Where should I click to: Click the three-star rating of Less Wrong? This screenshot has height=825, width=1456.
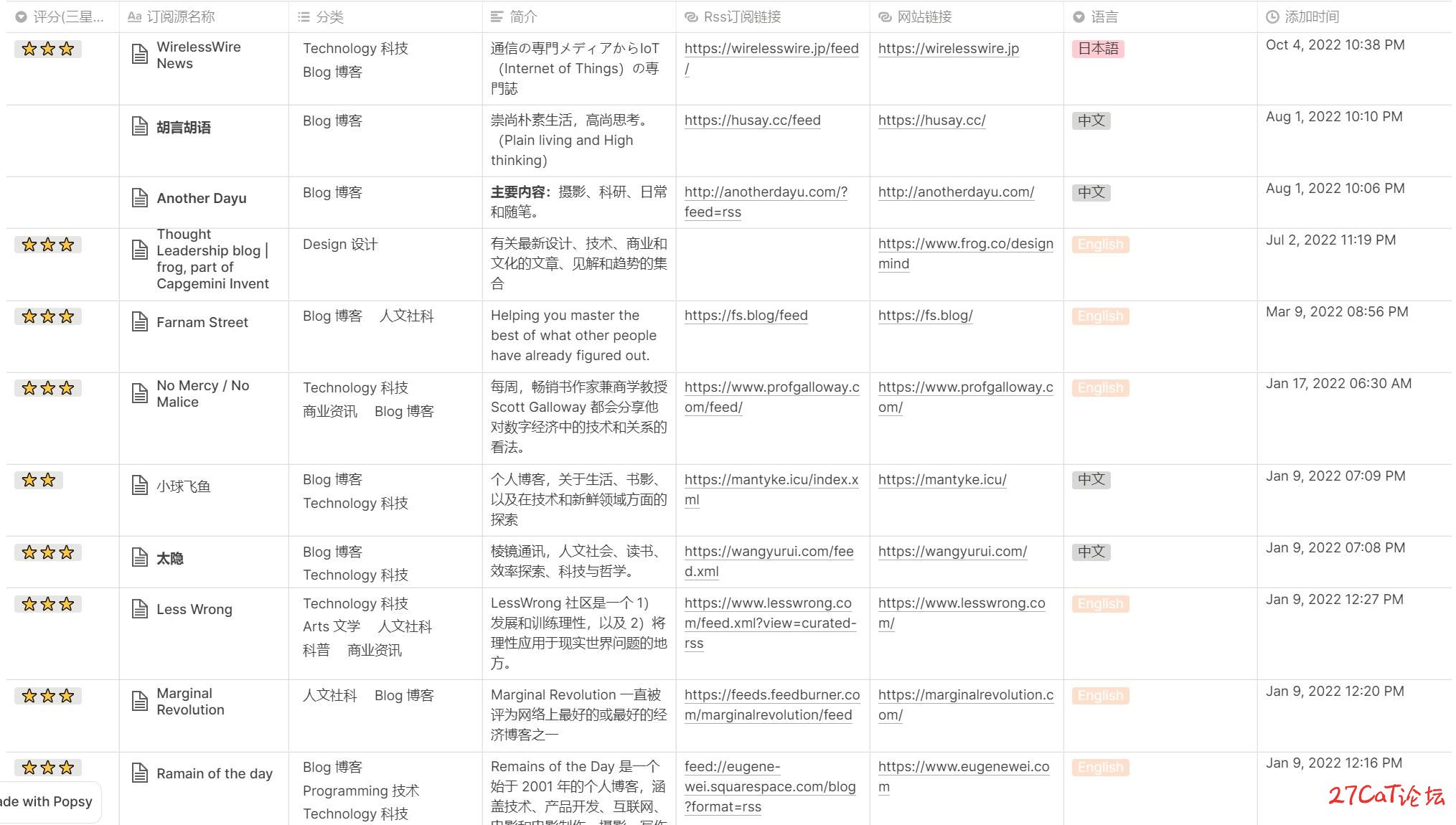tap(48, 604)
